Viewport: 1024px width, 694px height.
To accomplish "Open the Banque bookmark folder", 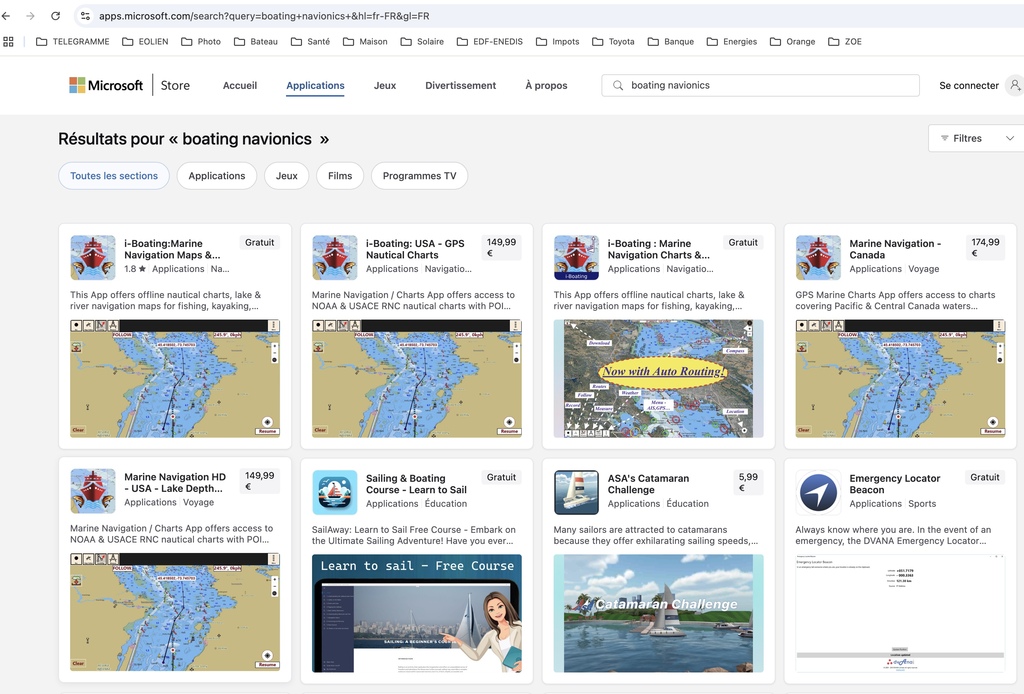I will pyautogui.click(x=671, y=42).
